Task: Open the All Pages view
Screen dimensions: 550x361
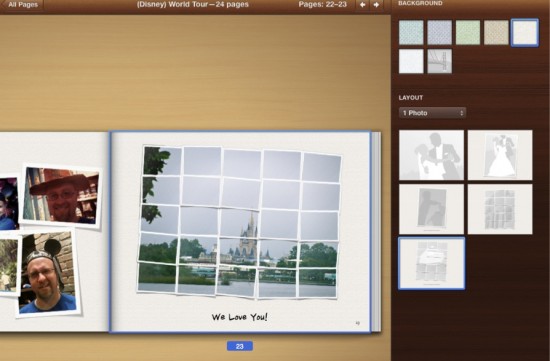Action: point(22,5)
